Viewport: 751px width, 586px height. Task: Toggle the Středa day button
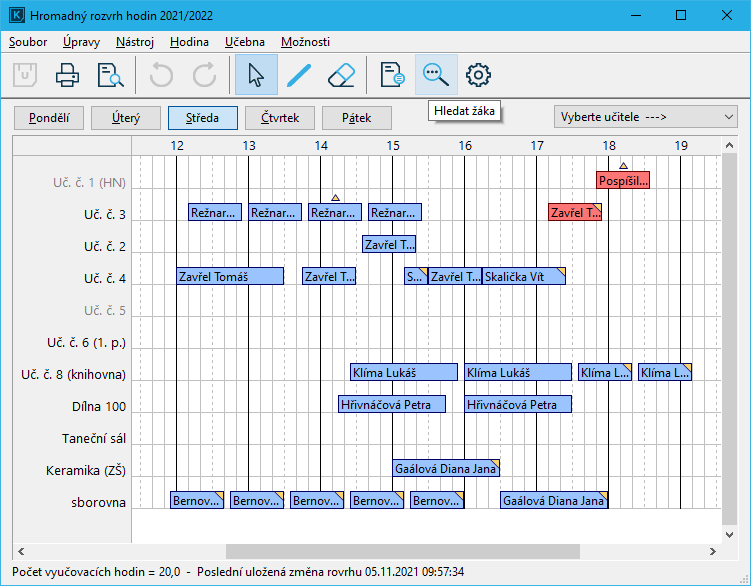pyautogui.click(x=203, y=117)
